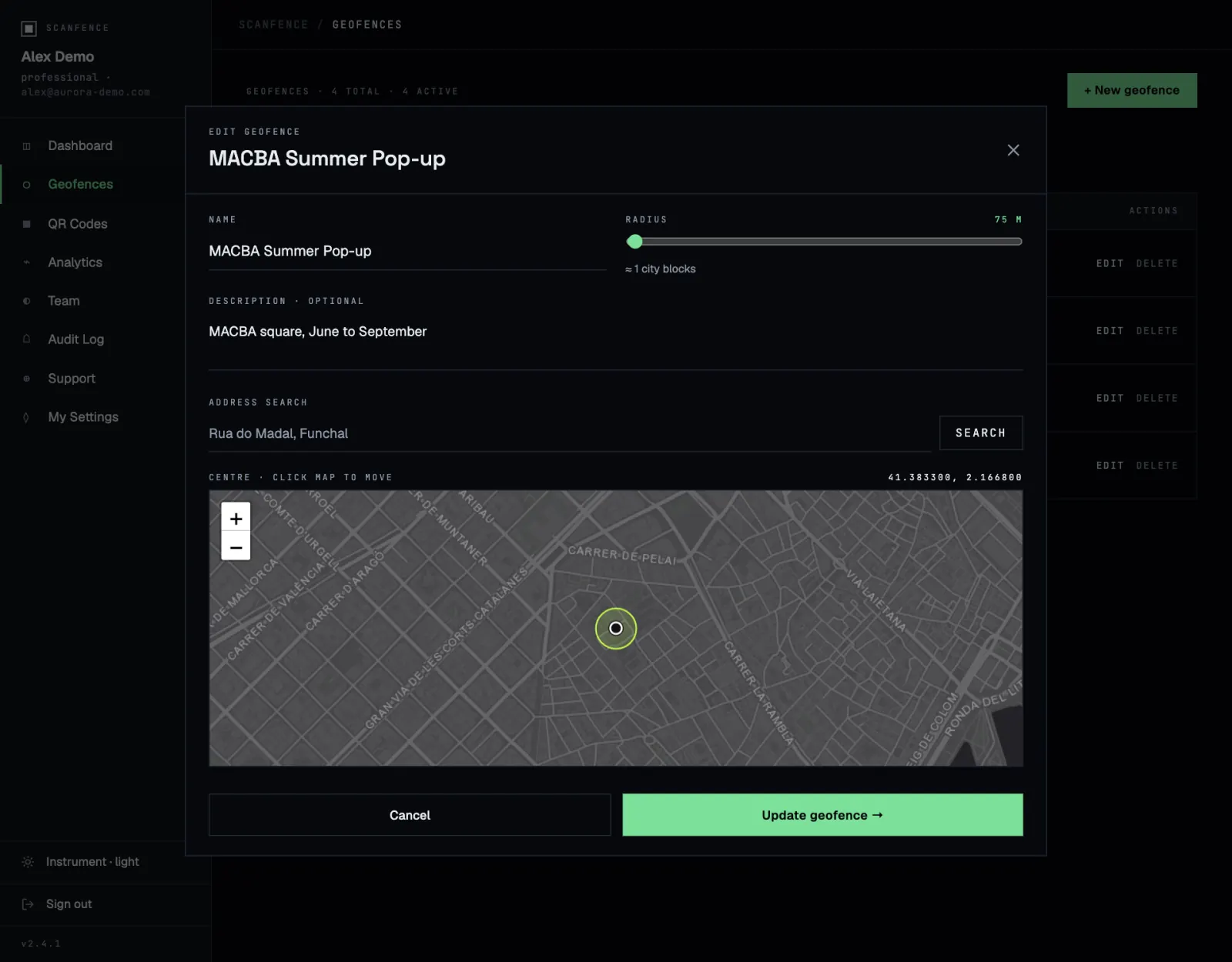Click the Analytics sidebar icon
This screenshot has height=962, width=1232.
[27, 262]
